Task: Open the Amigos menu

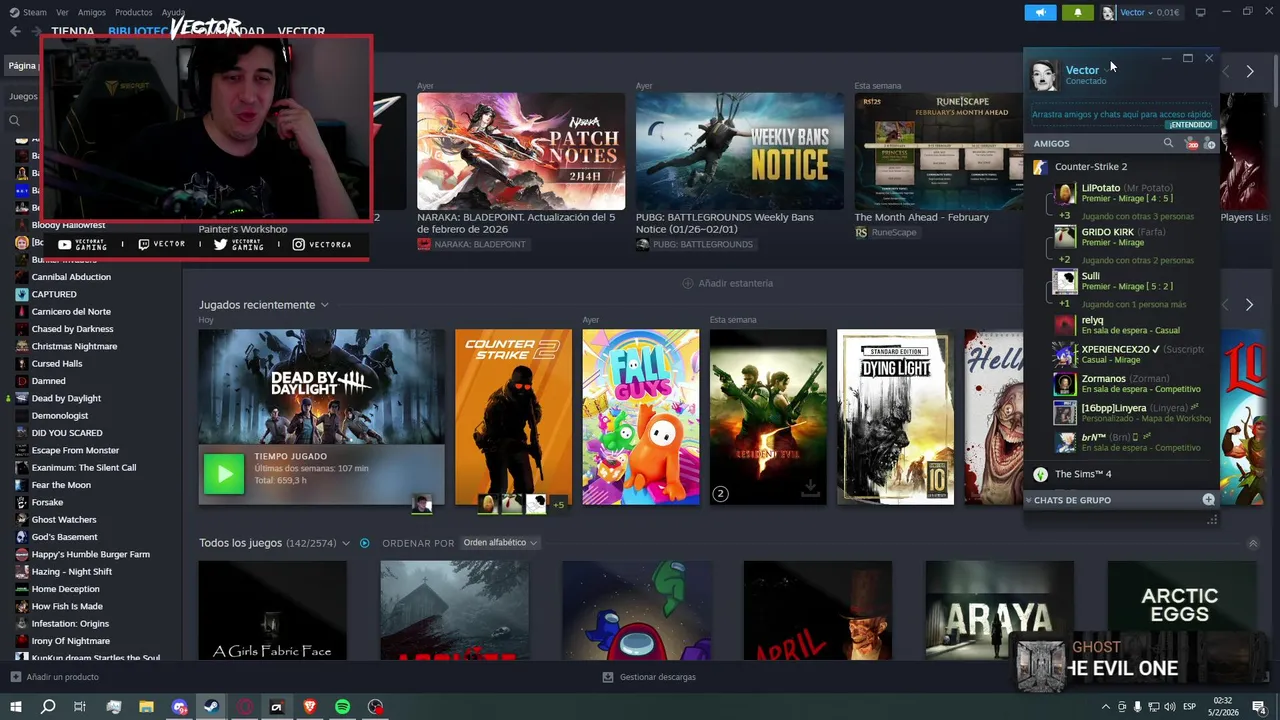Action: (92, 12)
